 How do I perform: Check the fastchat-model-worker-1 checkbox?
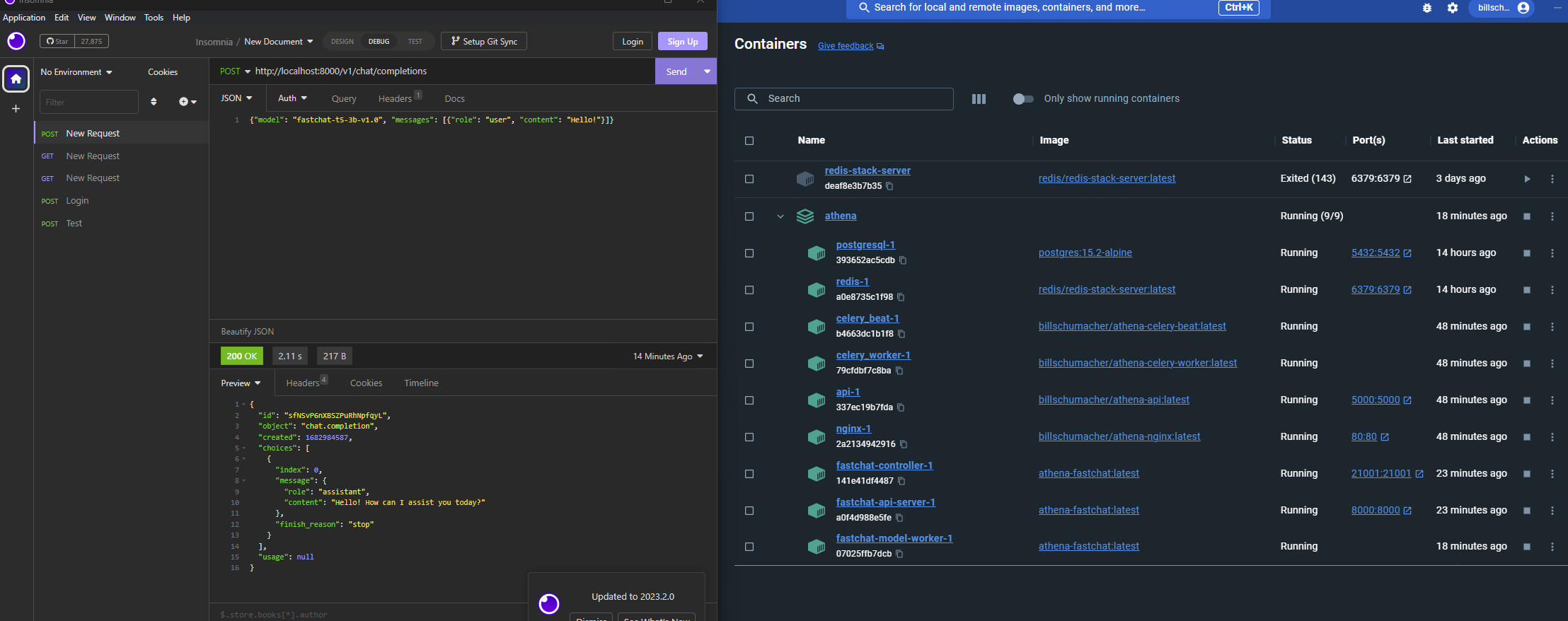coord(749,547)
